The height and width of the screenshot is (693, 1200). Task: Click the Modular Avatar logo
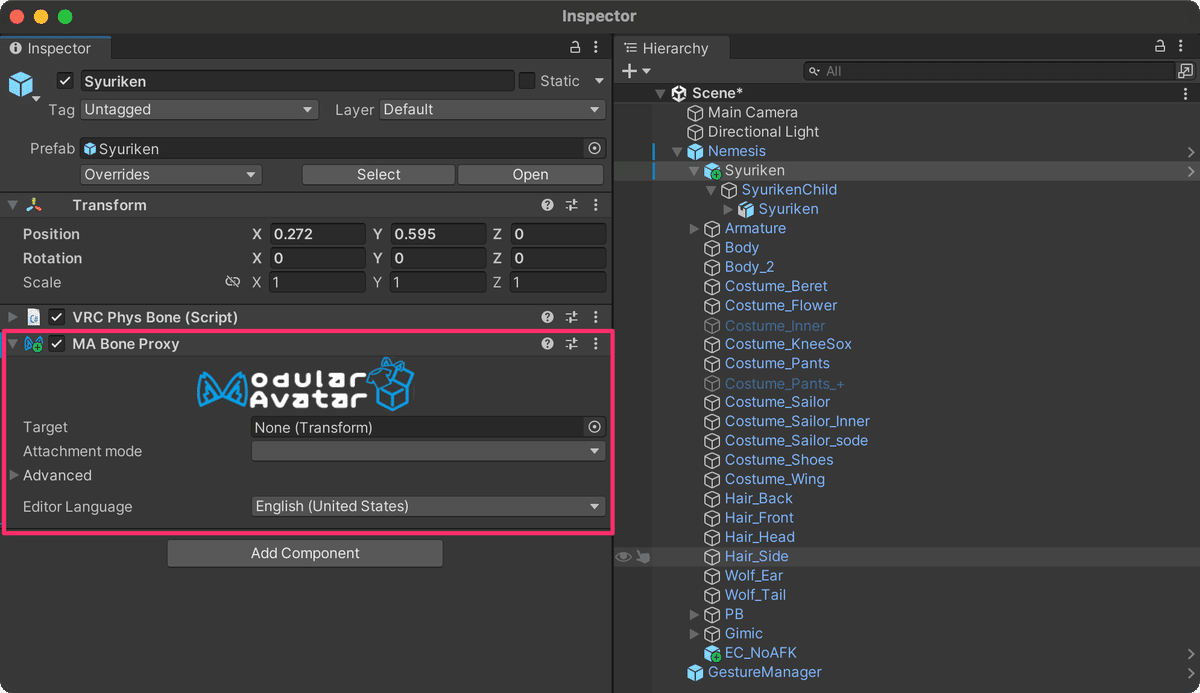point(305,385)
